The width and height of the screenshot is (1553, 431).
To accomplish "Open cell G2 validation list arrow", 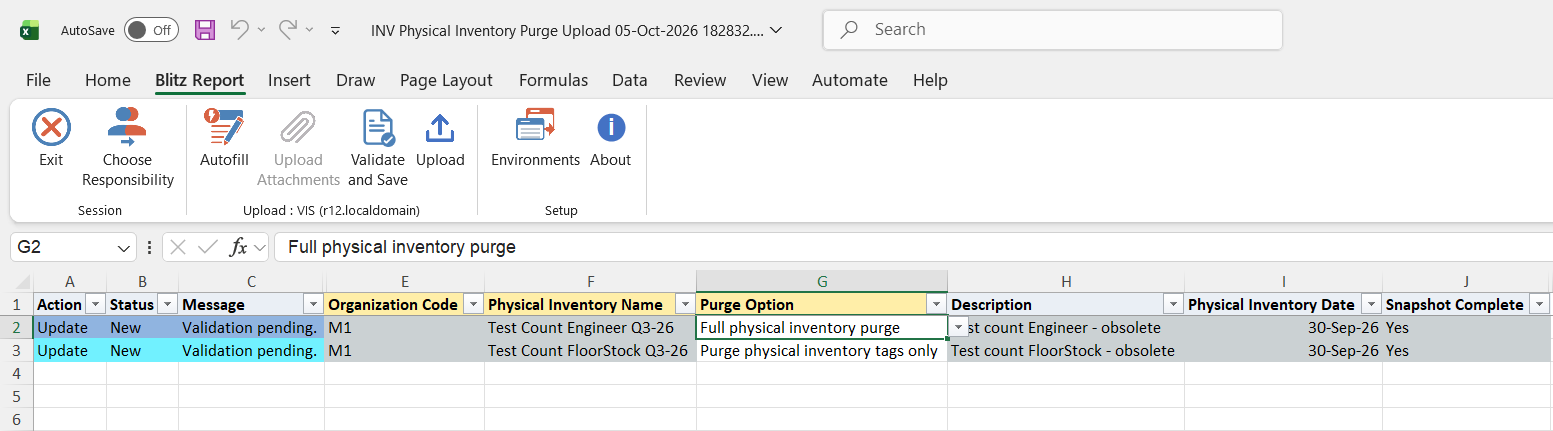I will tap(958, 327).
